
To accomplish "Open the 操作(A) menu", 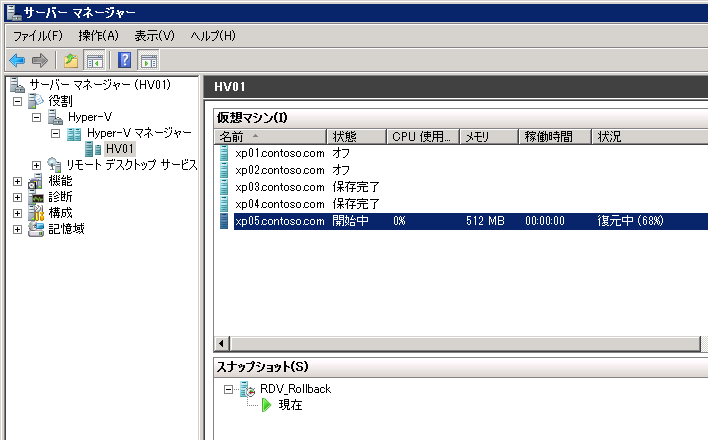I will pos(98,36).
